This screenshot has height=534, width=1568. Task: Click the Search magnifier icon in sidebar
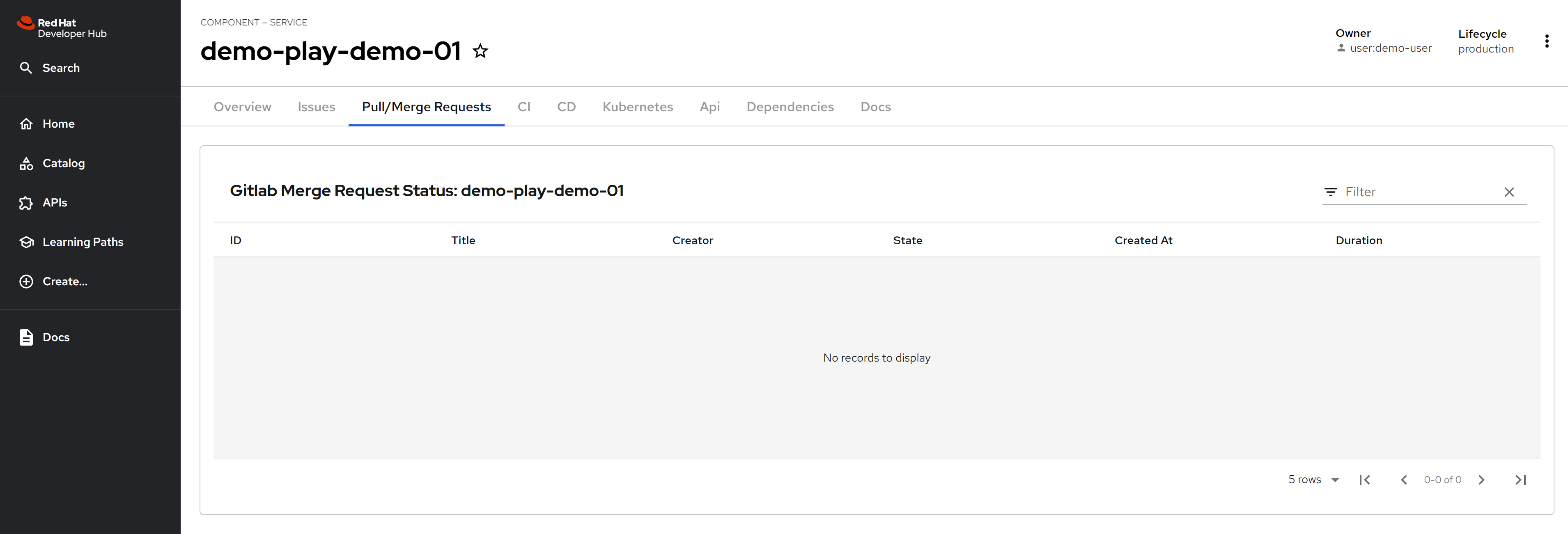25,68
